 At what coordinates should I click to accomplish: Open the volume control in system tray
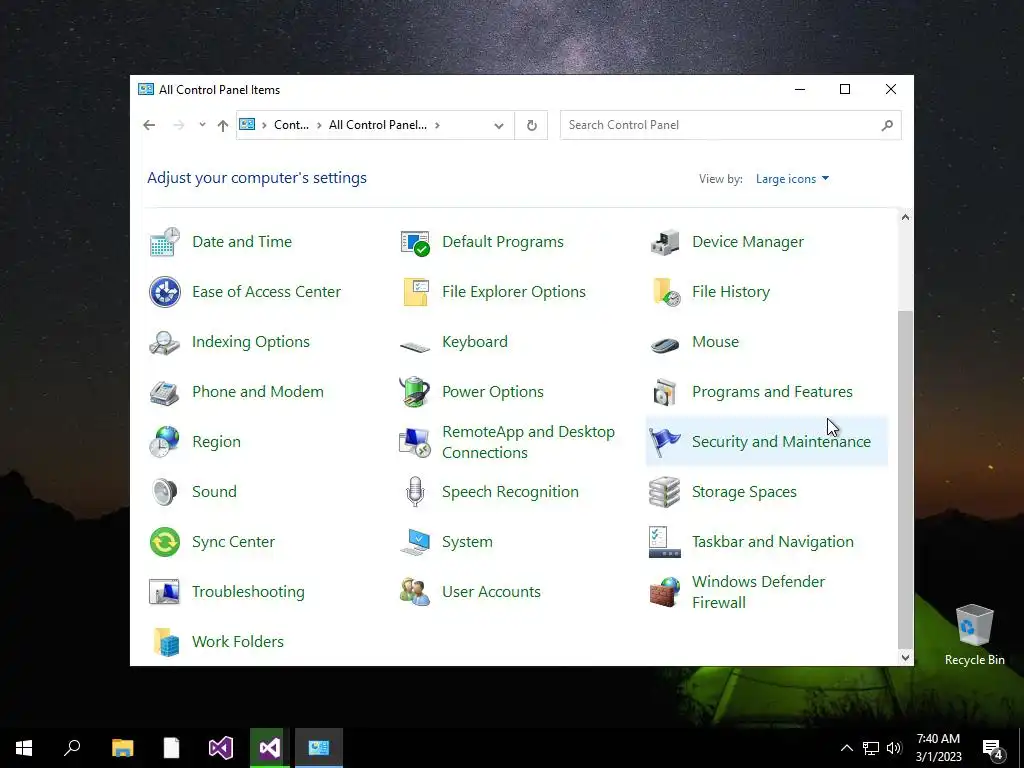point(895,748)
